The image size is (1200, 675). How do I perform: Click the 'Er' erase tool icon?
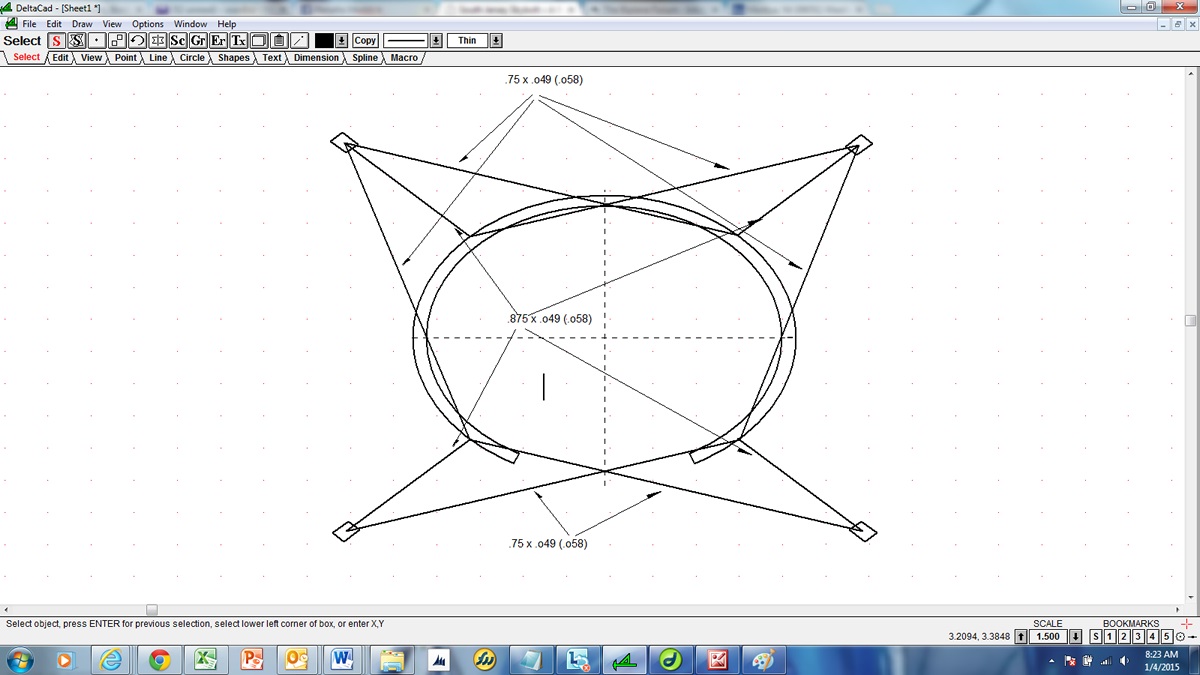click(x=218, y=41)
